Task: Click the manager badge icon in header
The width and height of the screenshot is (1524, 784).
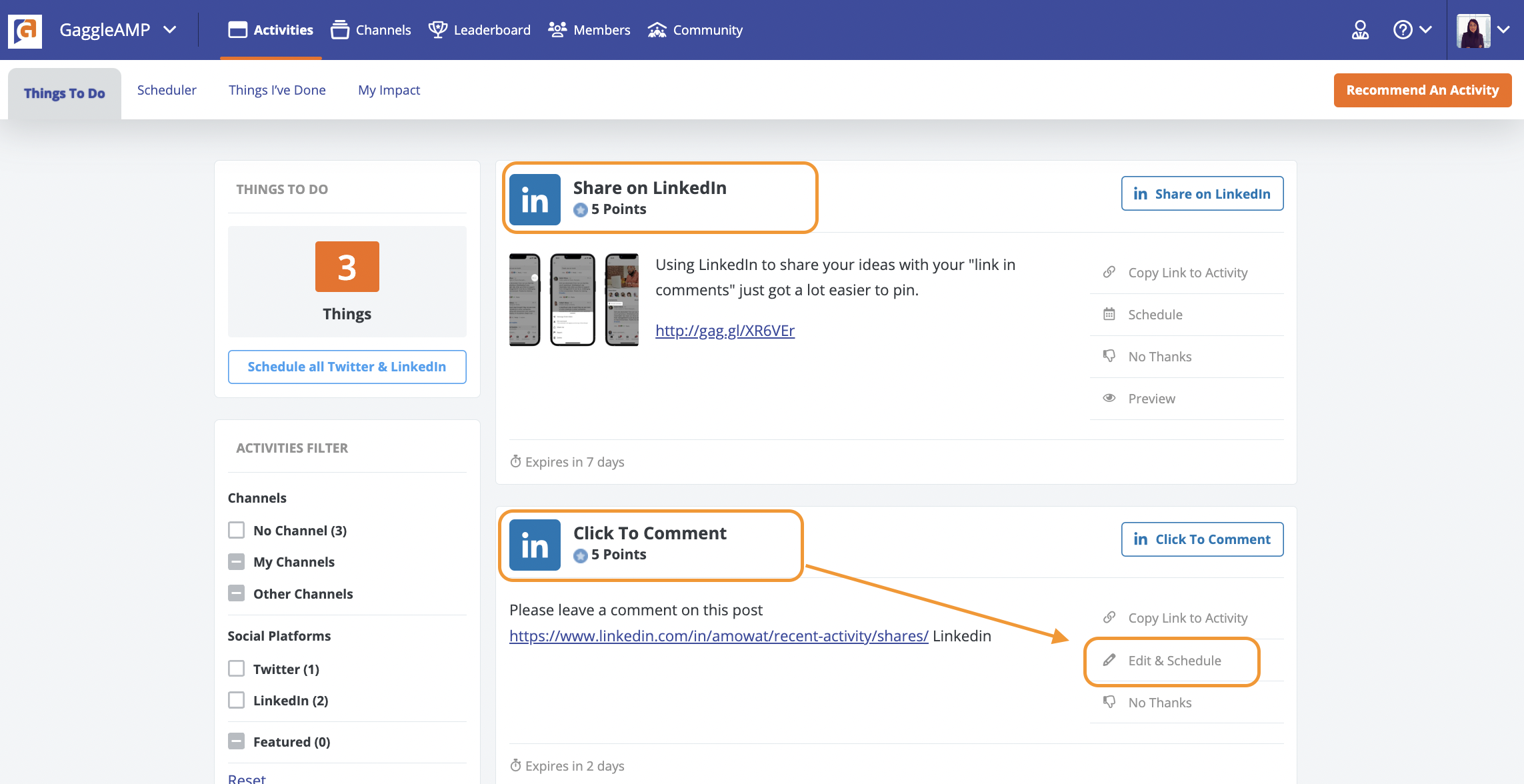Action: pos(1360,30)
